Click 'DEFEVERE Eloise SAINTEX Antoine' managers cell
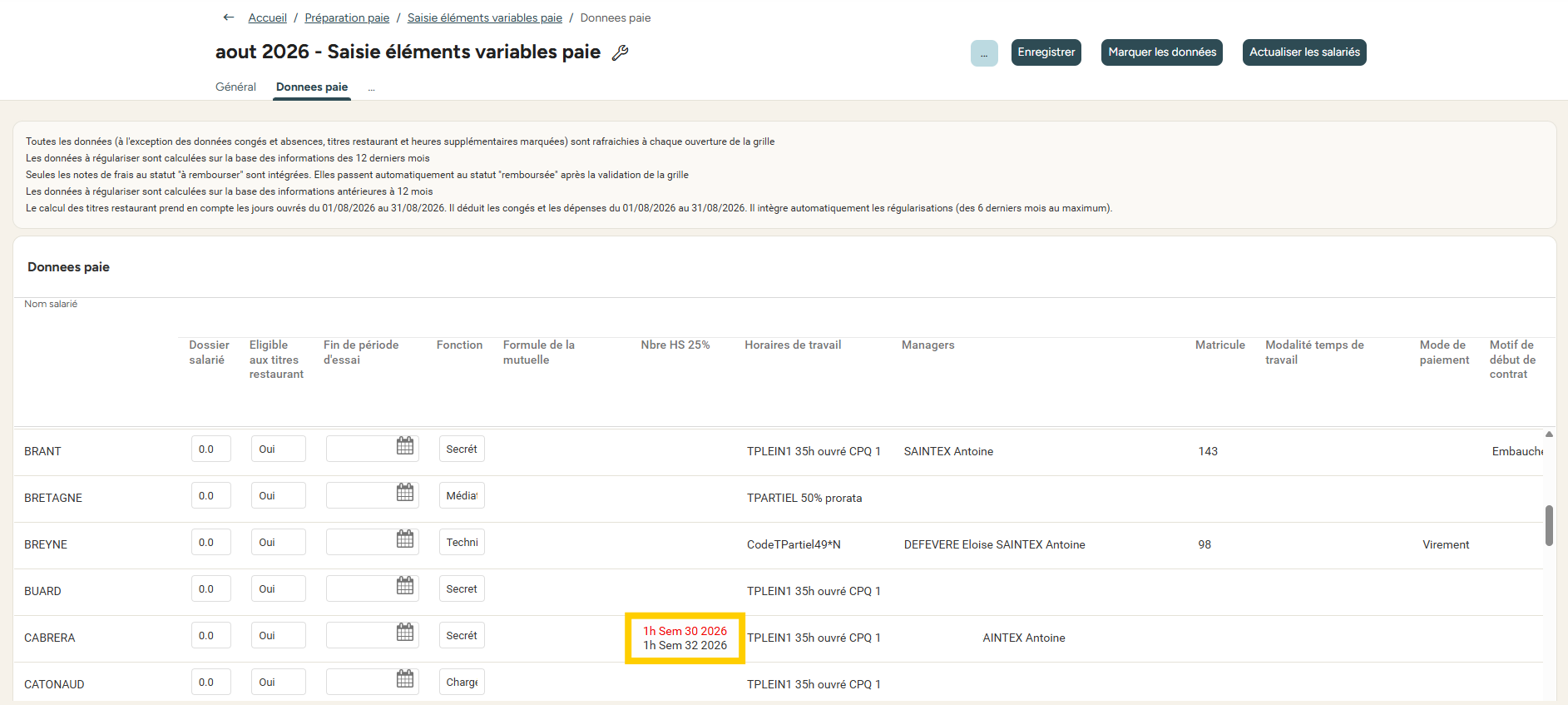 994,544
